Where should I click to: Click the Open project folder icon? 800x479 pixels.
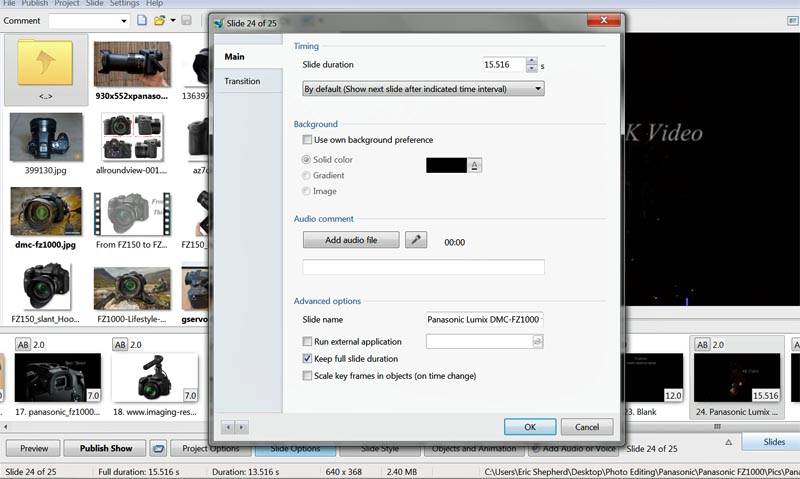point(159,21)
